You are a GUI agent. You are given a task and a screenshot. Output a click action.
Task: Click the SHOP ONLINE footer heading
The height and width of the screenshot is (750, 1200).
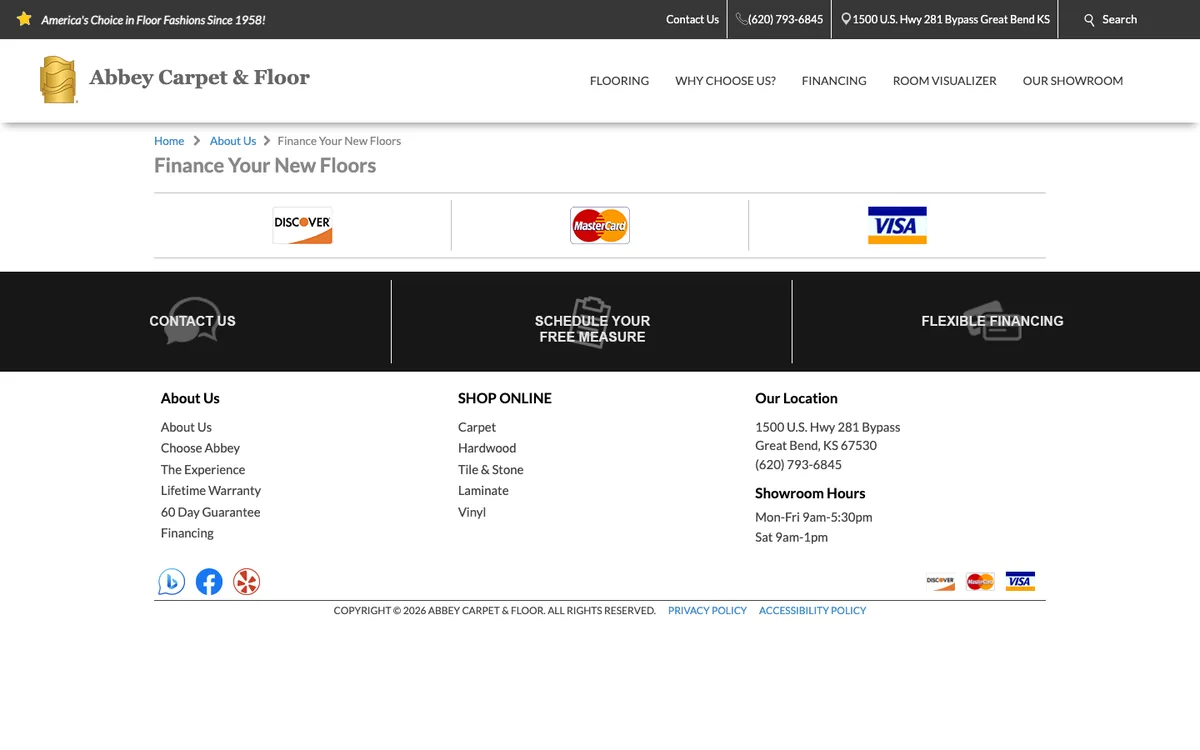tap(505, 398)
